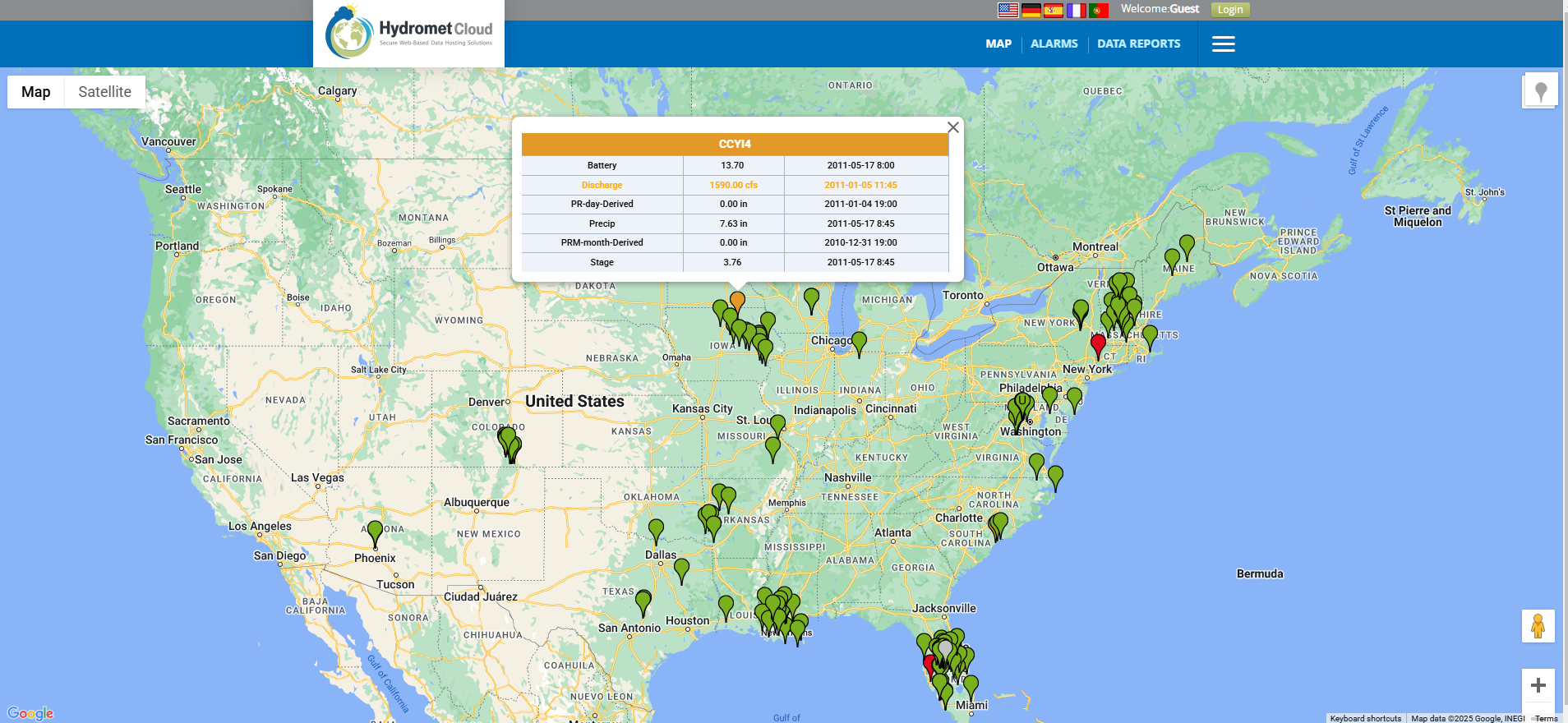
Task: Click the Hydromet Cloud logo
Action: coord(408,33)
